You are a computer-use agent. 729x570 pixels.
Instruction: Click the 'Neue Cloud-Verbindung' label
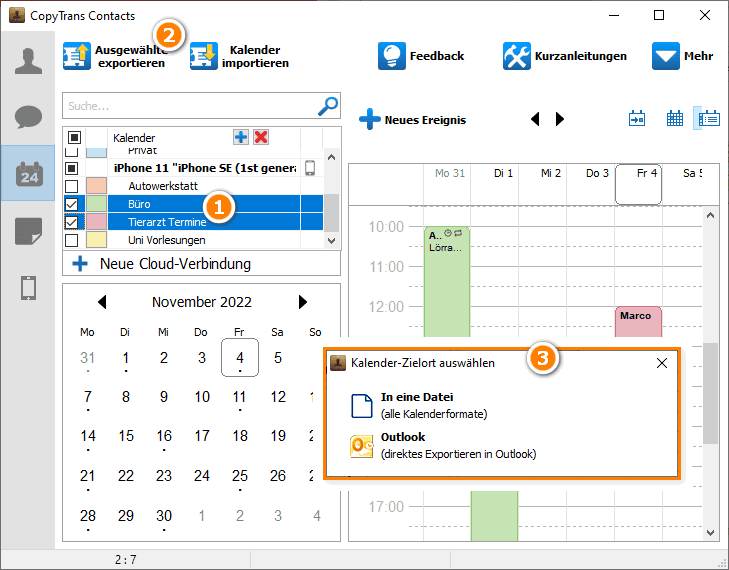pos(175,264)
